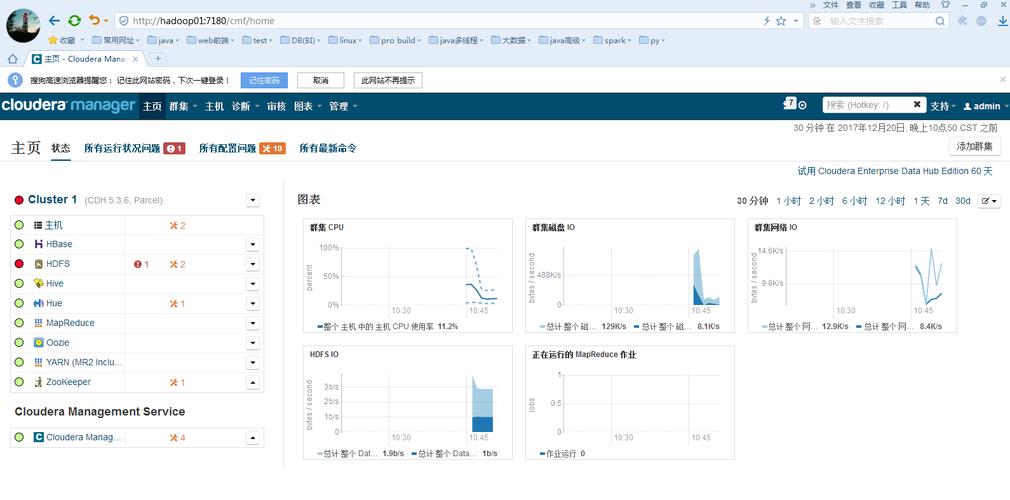Open the Hue actions dropdown
This screenshot has width=1010, height=500.
pos(253,303)
